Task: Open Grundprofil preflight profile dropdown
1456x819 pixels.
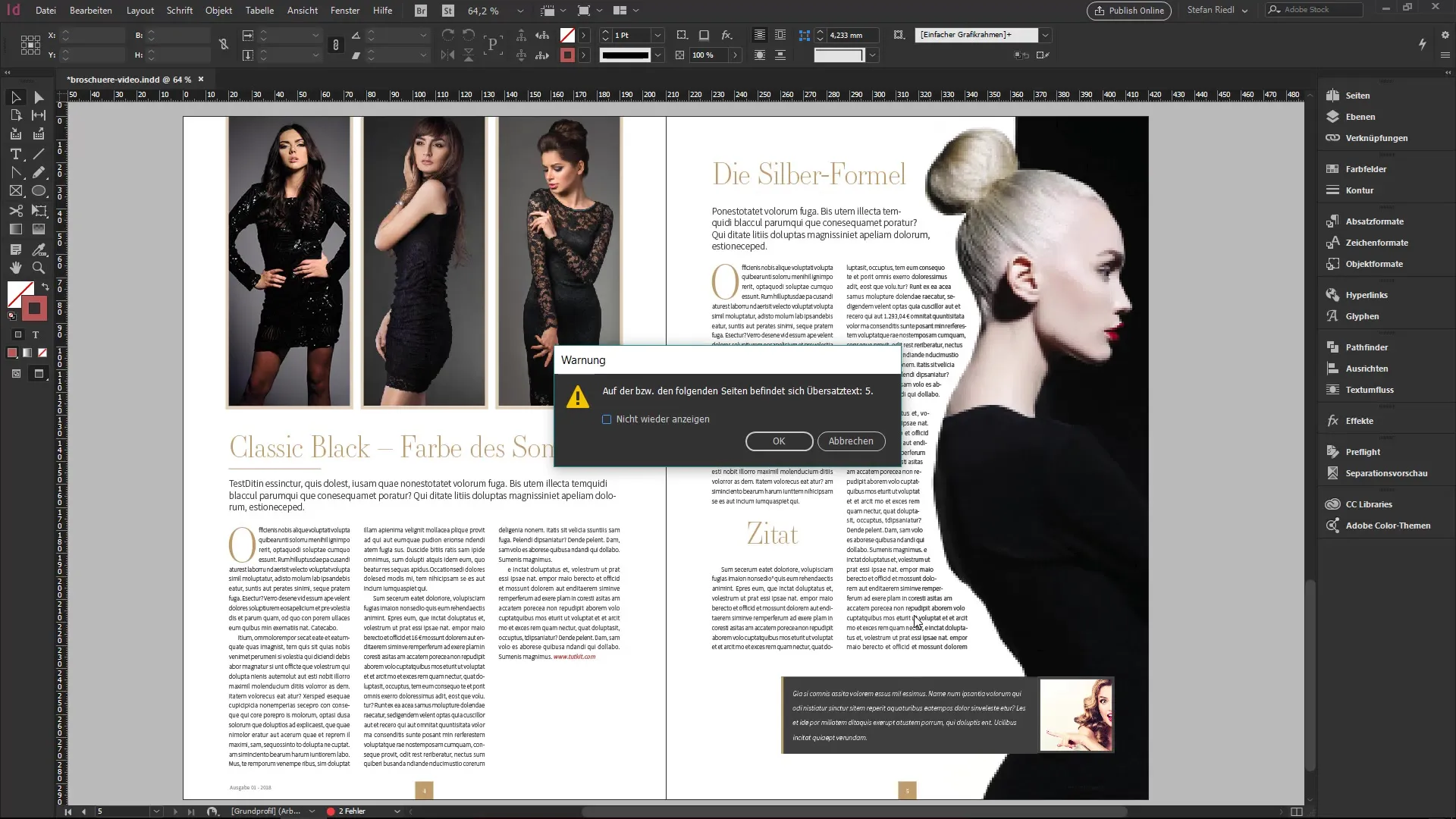Action: [x=312, y=811]
